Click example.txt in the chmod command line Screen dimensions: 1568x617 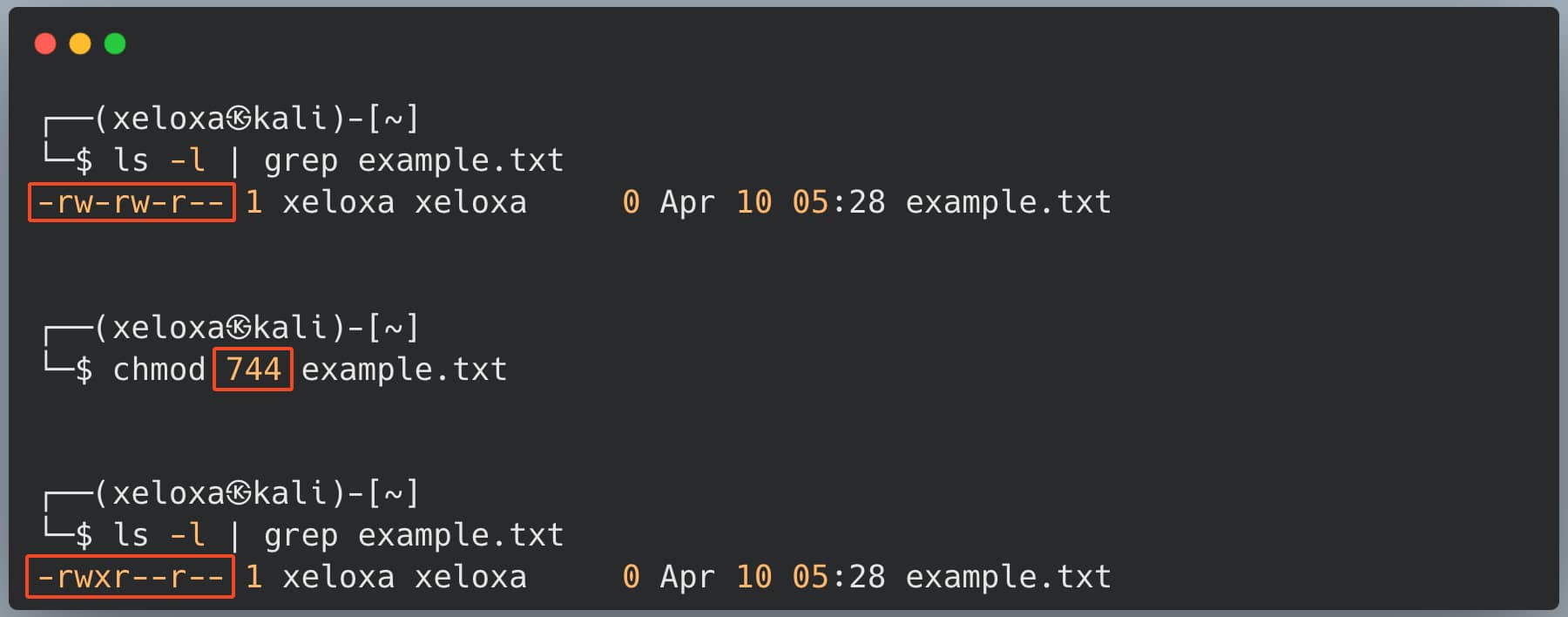tap(404, 370)
